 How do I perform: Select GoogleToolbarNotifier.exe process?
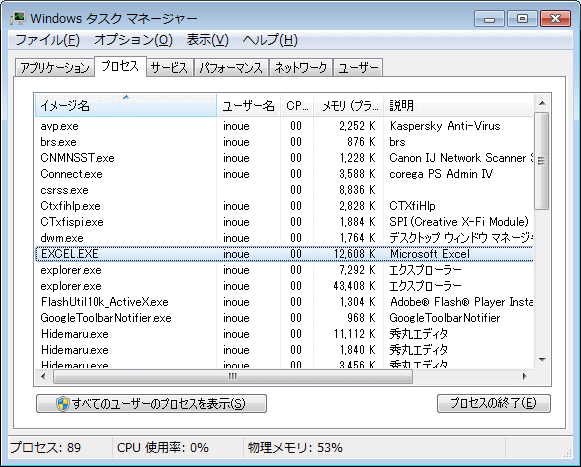(284, 318)
